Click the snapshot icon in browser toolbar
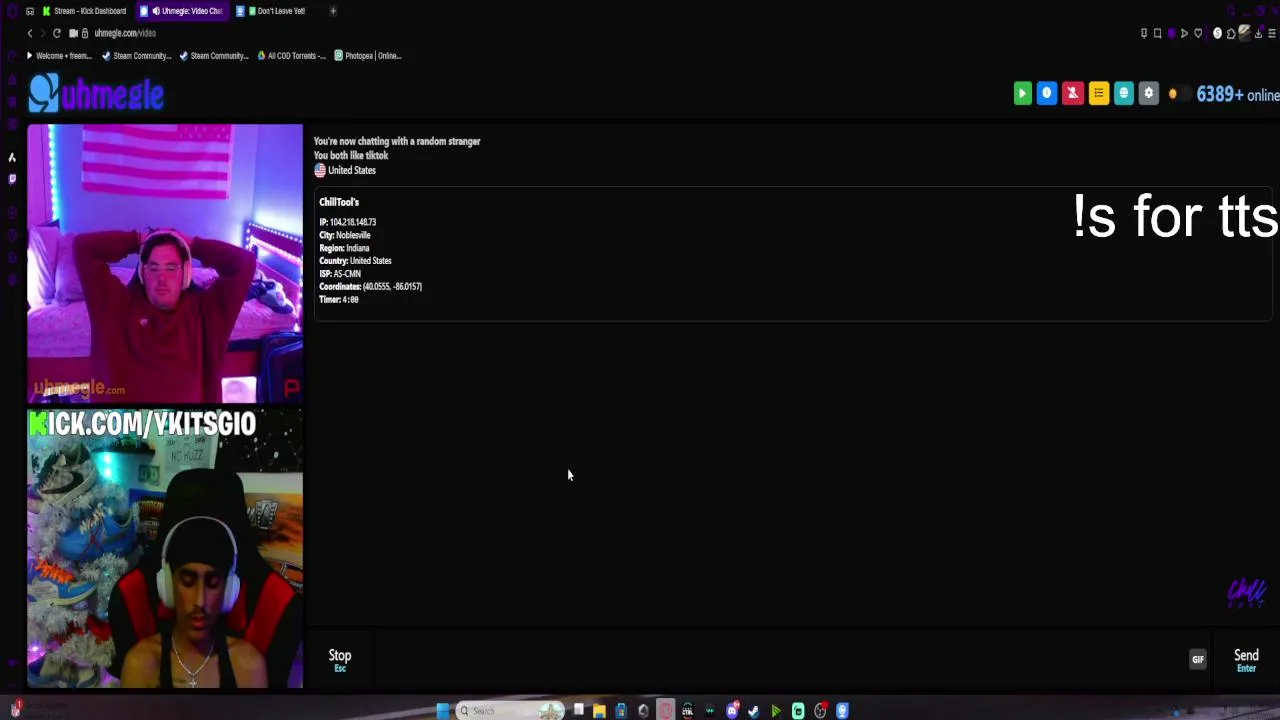 [1158, 33]
